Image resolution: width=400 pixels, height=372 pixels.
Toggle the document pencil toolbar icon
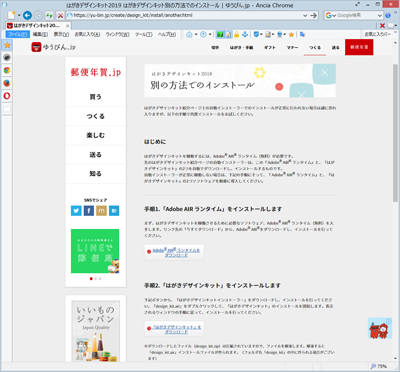tap(228, 34)
